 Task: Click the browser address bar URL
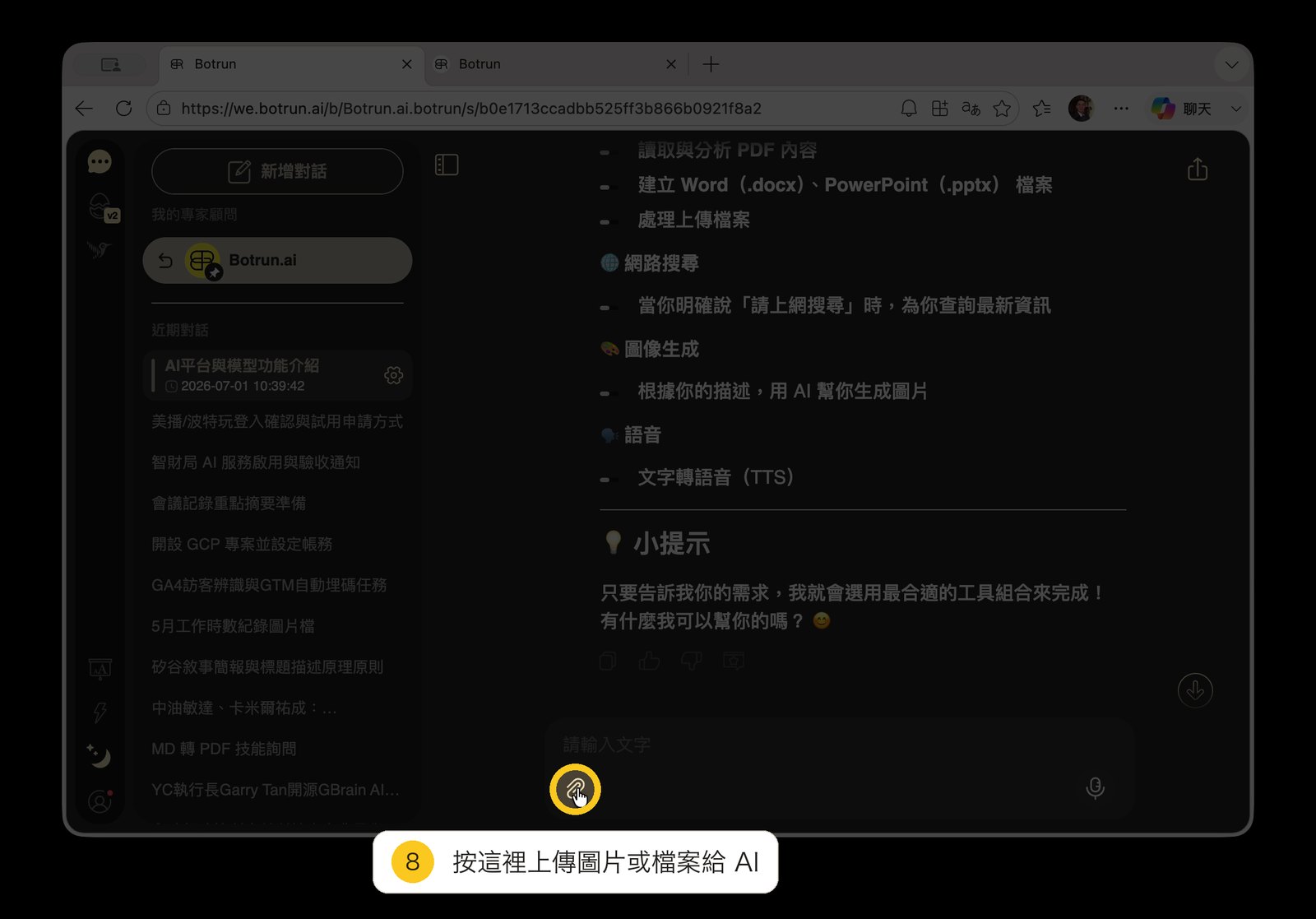(471, 109)
